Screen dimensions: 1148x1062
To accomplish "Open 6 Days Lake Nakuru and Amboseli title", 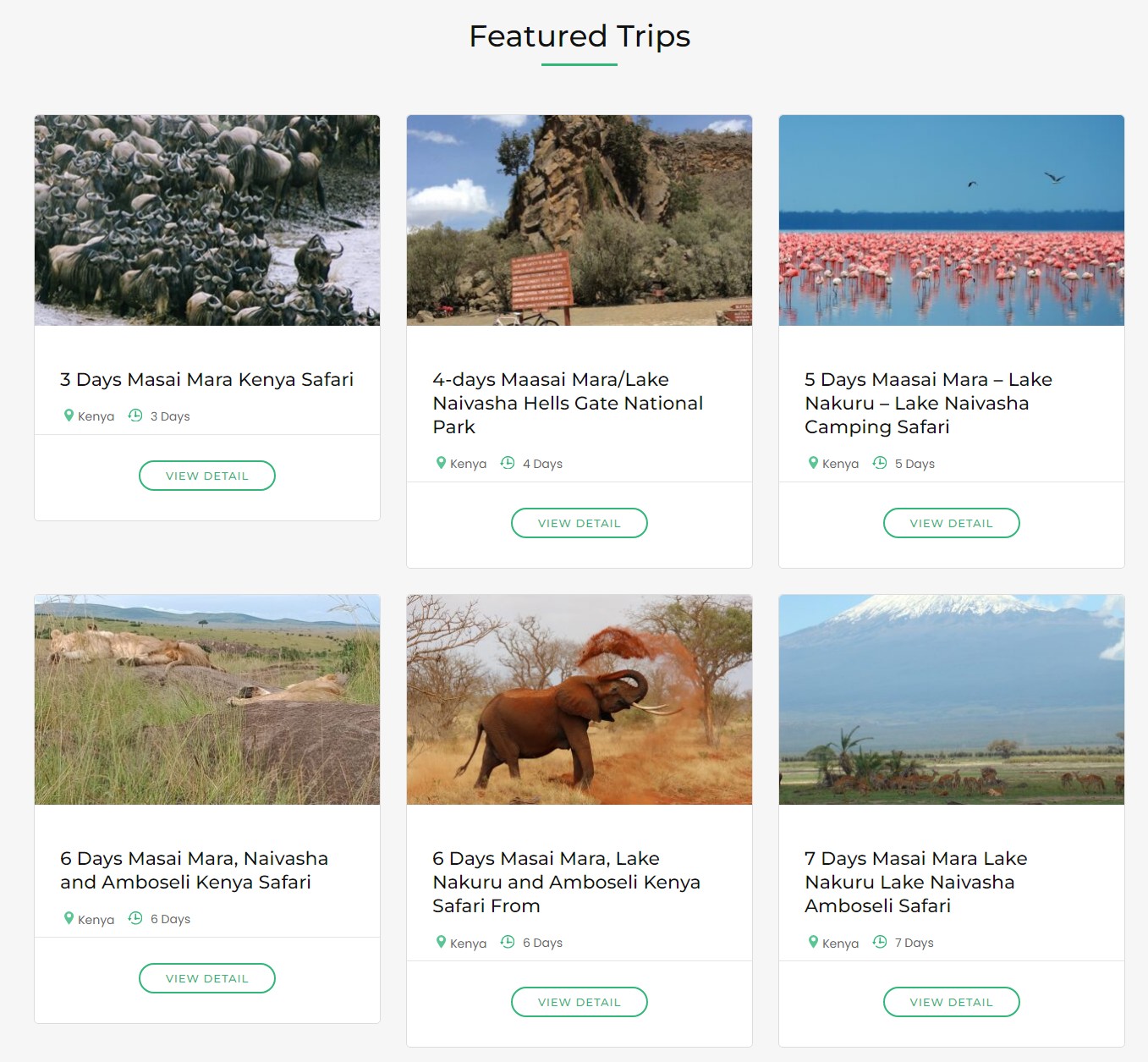I will coord(566,882).
